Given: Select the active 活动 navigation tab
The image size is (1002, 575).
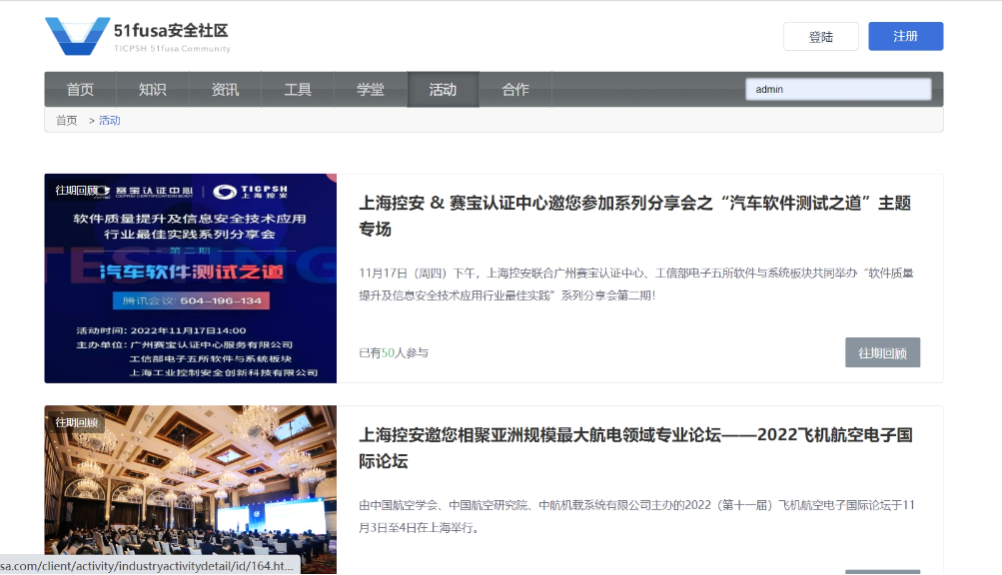Looking at the screenshot, I should click(443, 89).
